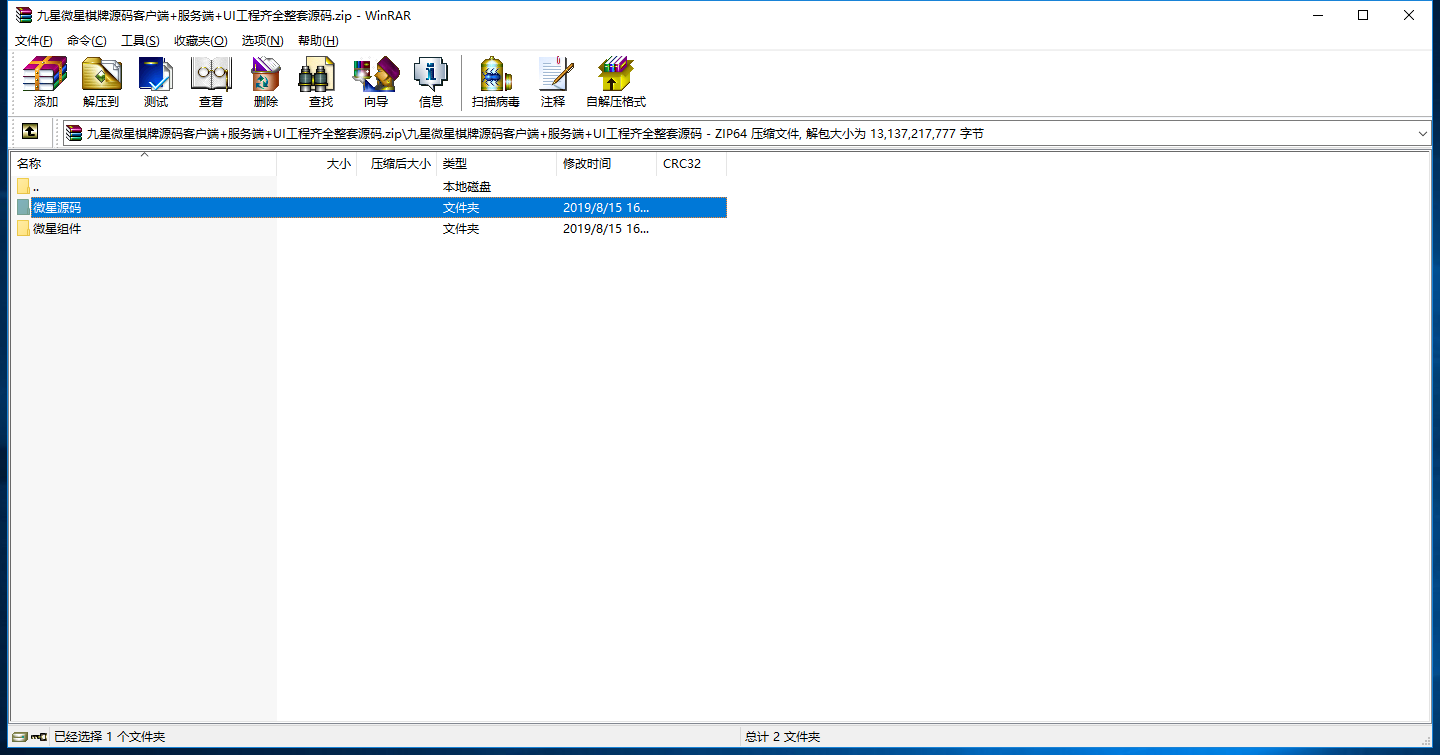
Task: Show archive 信息 (Info)
Action: pos(430,82)
